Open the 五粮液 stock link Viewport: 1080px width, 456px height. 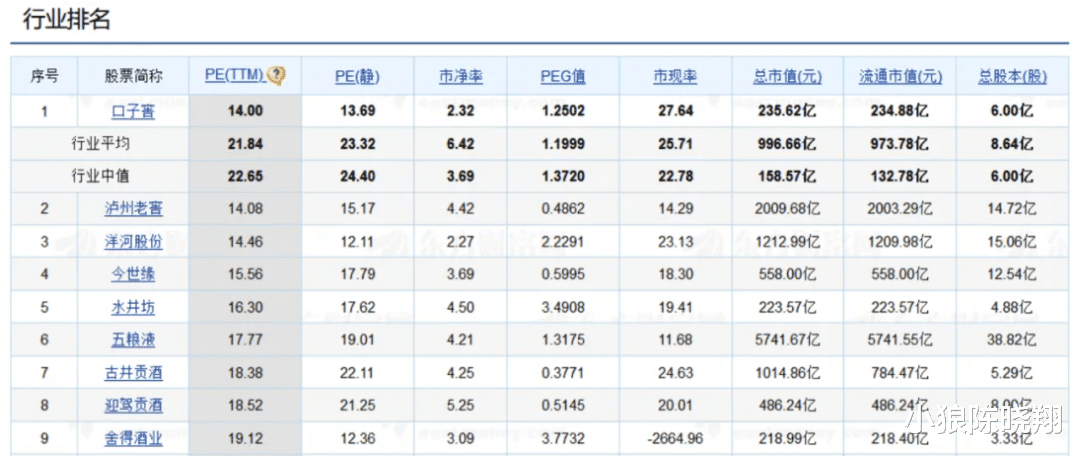(133, 340)
